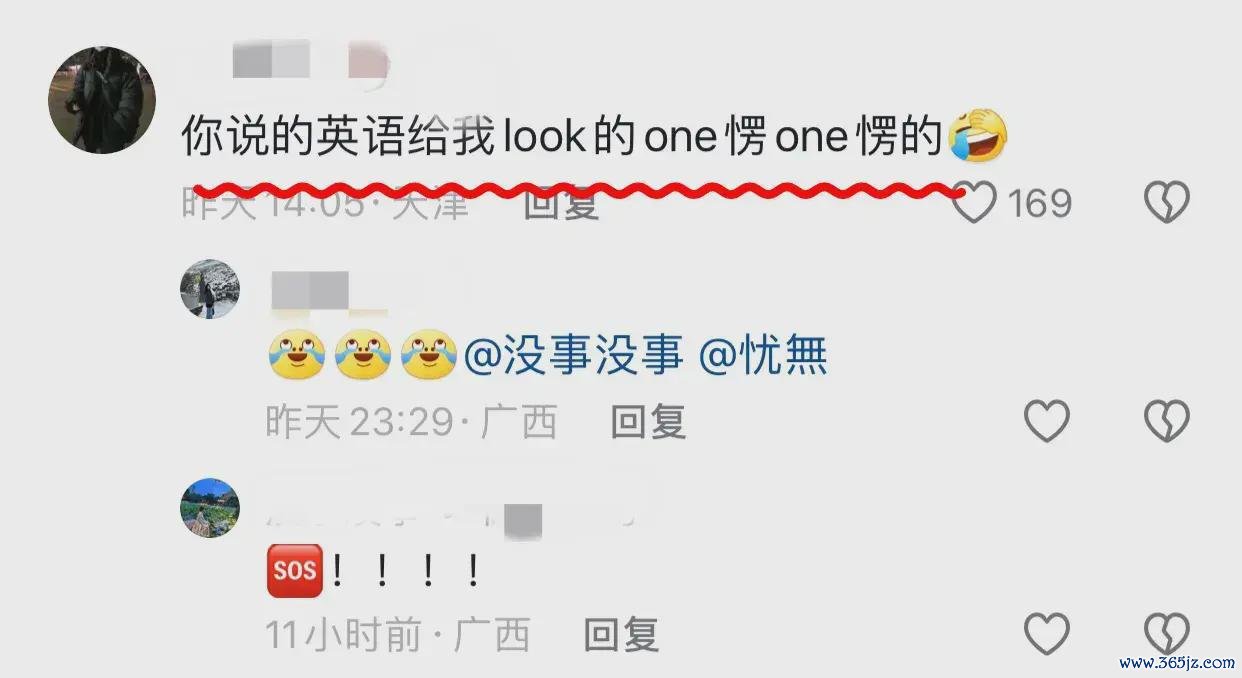Viewport: 1242px width, 678px height.
Task: Open the @没事没事 mention
Action: [x=573, y=356]
